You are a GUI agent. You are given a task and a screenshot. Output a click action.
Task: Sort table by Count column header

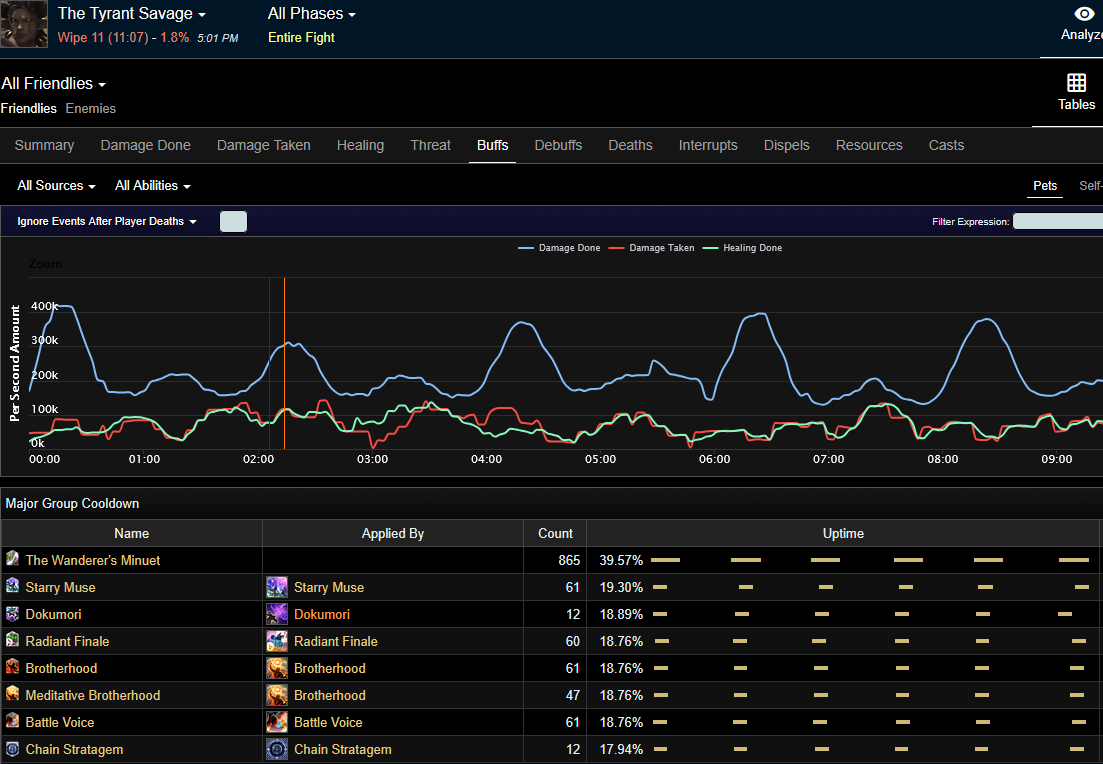tap(555, 533)
